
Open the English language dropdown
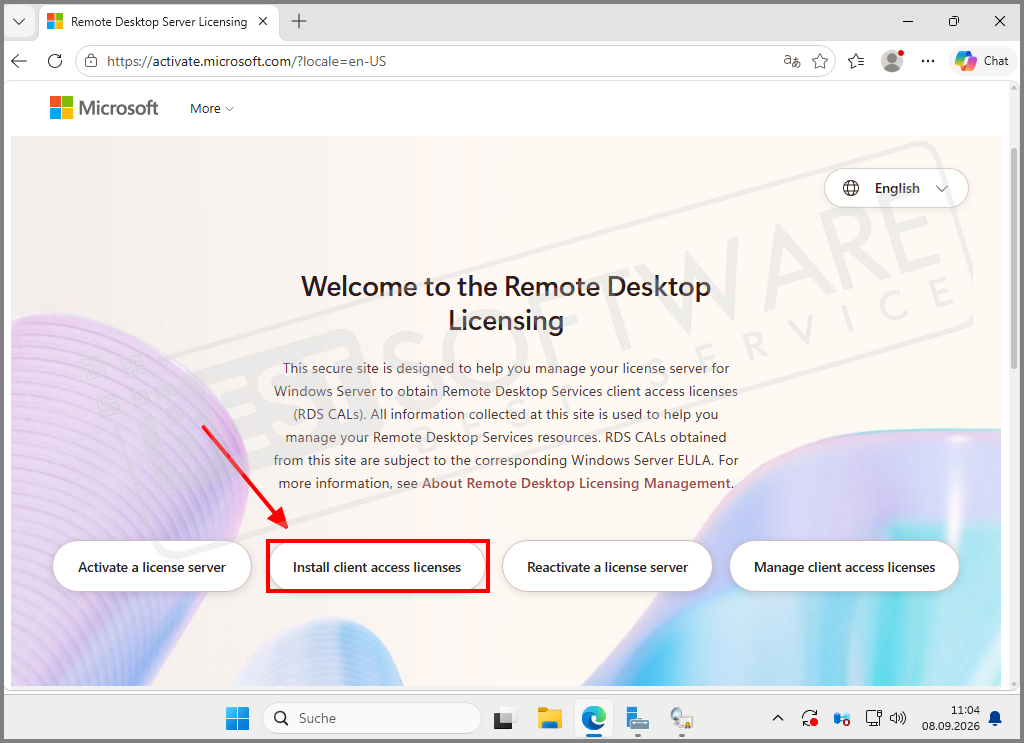coord(896,188)
